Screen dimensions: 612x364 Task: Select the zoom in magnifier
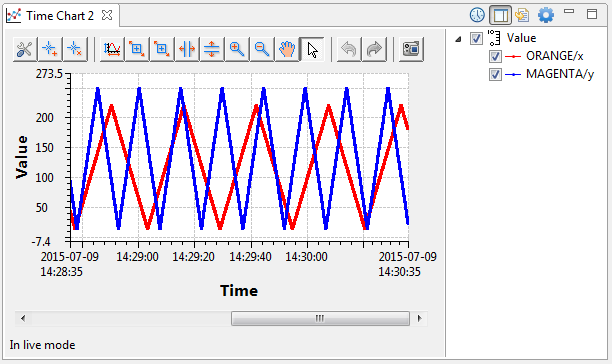(x=237, y=49)
